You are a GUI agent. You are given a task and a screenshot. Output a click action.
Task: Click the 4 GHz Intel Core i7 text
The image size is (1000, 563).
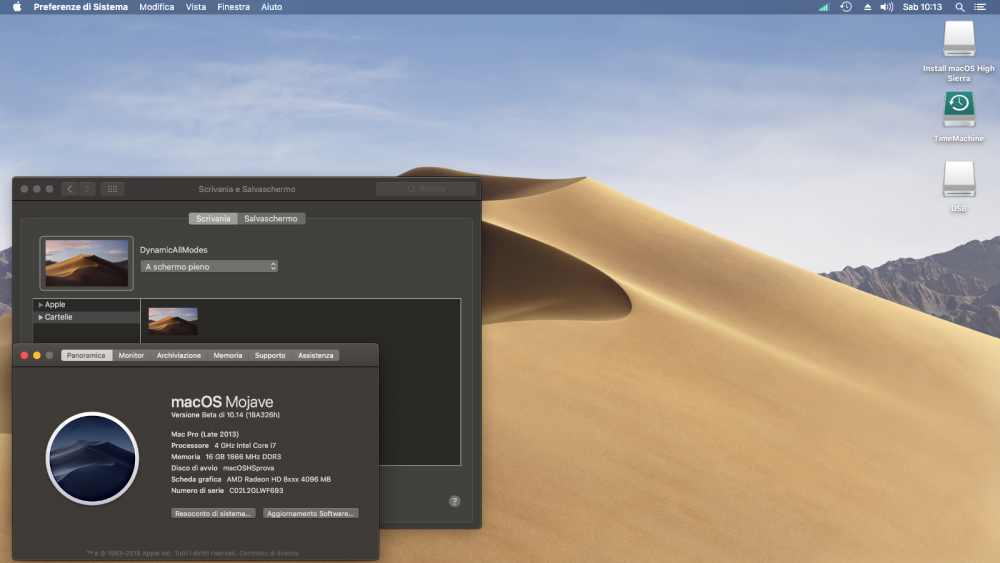tap(245, 446)
